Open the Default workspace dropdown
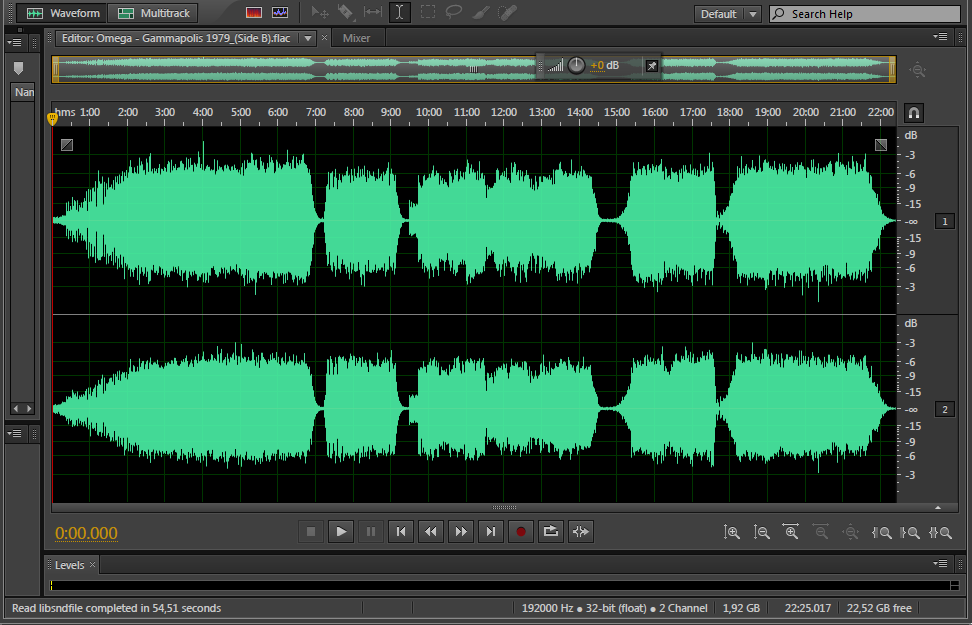The height and width of the screenshot is (625, 972). tap(728, 14)
